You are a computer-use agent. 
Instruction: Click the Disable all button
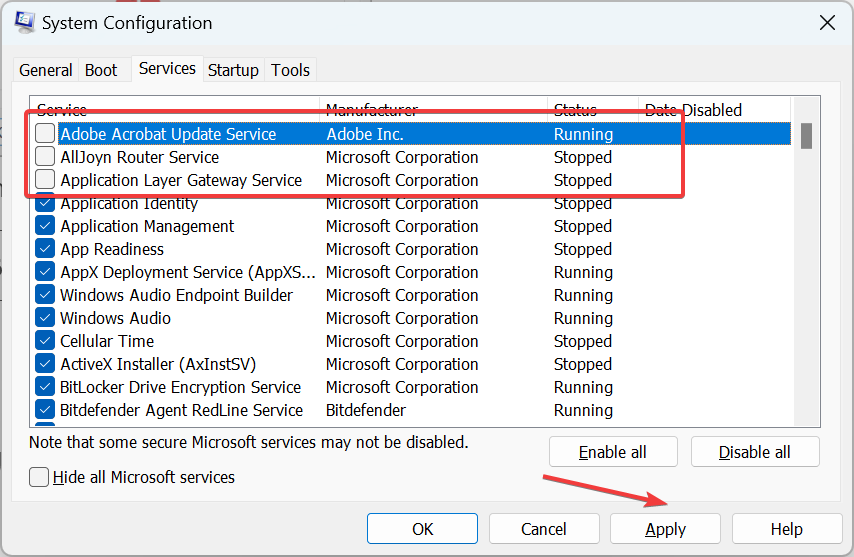pos(755,452)
